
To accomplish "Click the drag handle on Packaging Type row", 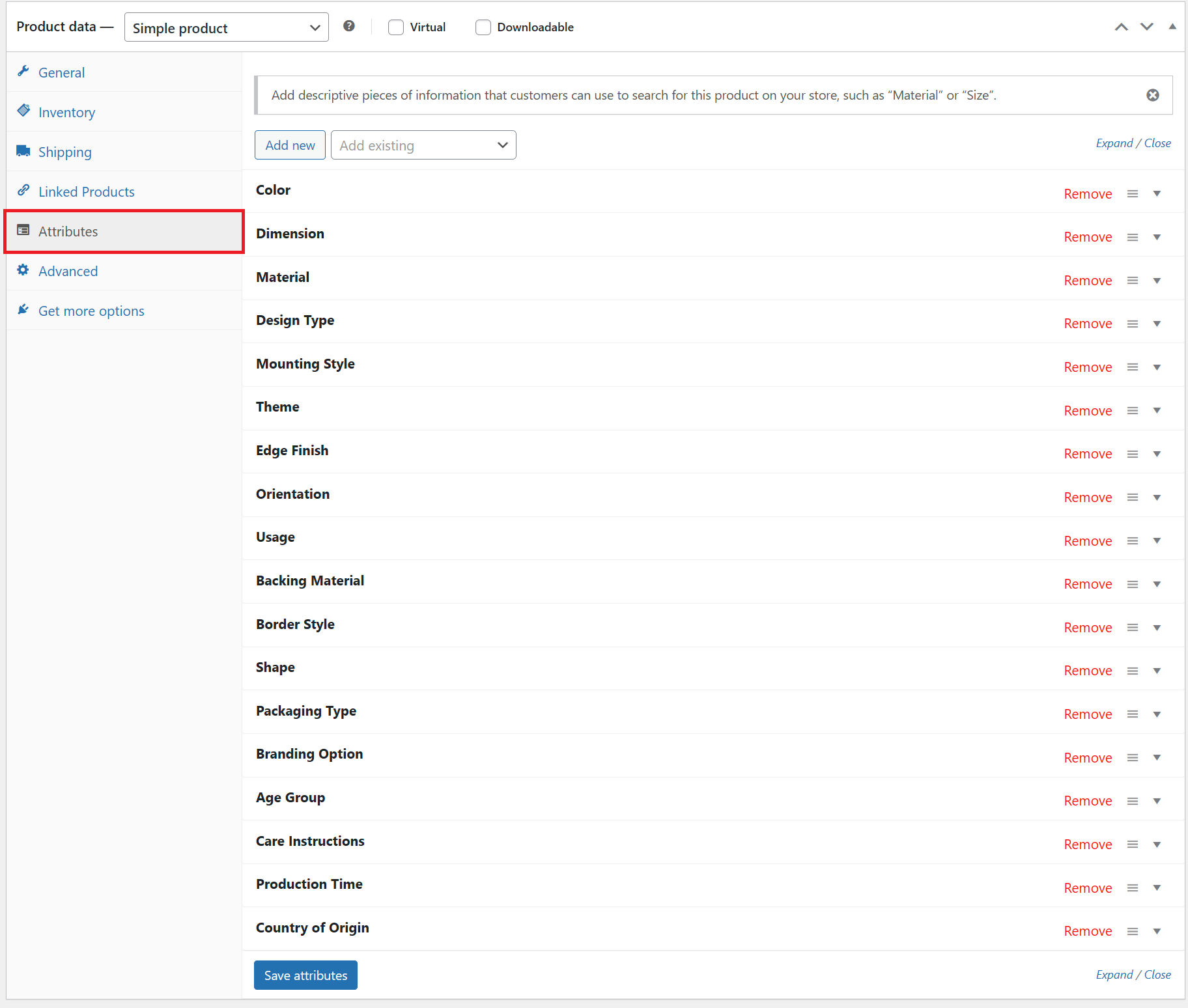I will pyautogui.click(x=1133, y=714).
